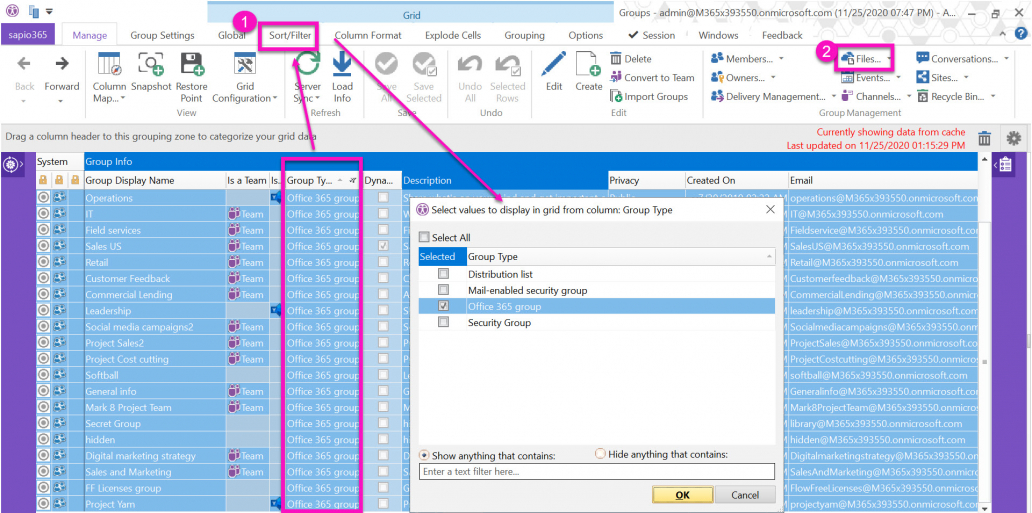Check the Security Group checkbox

click(x=444, y=323)
